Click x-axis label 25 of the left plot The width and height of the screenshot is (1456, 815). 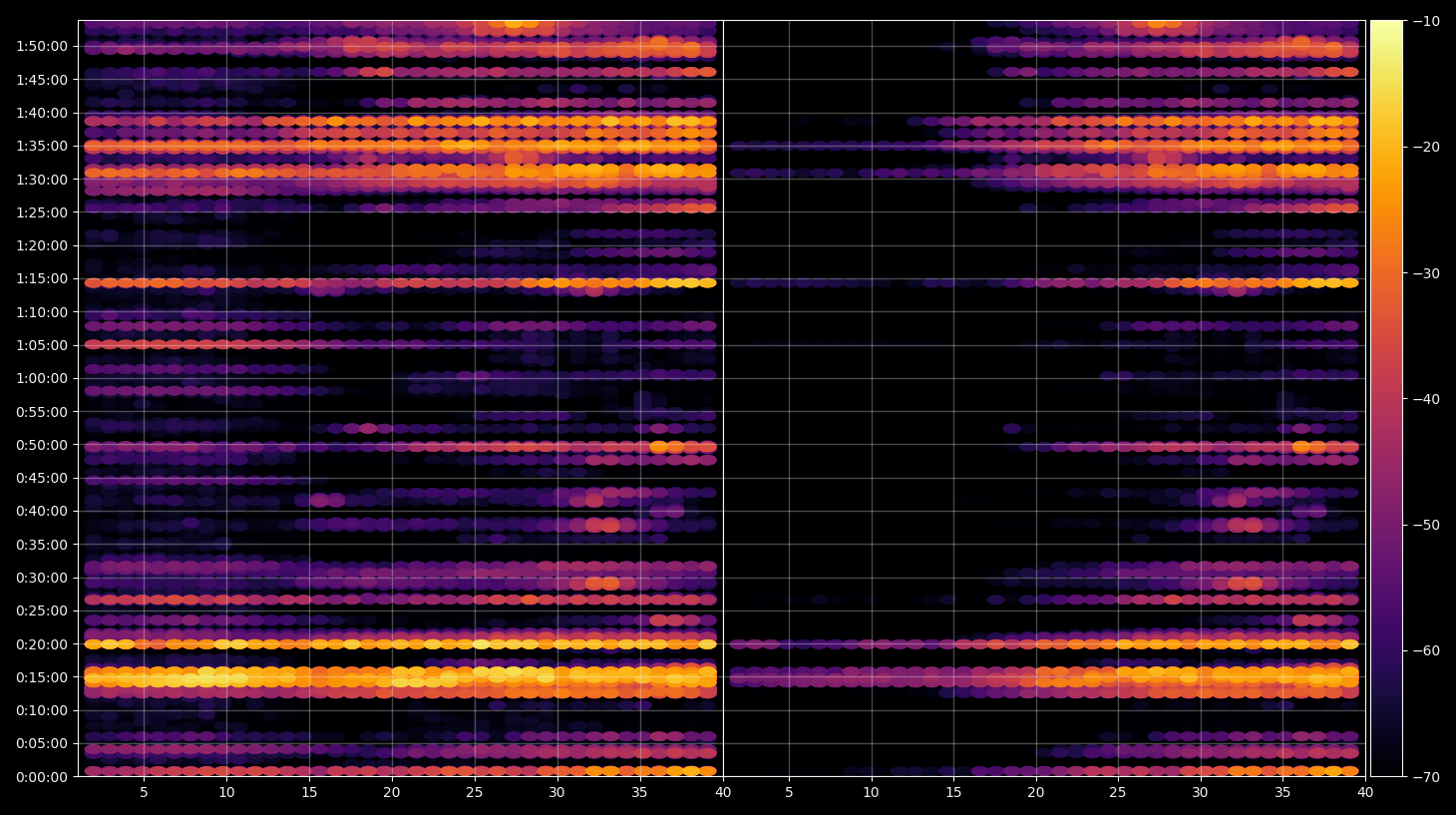point(474,793)
